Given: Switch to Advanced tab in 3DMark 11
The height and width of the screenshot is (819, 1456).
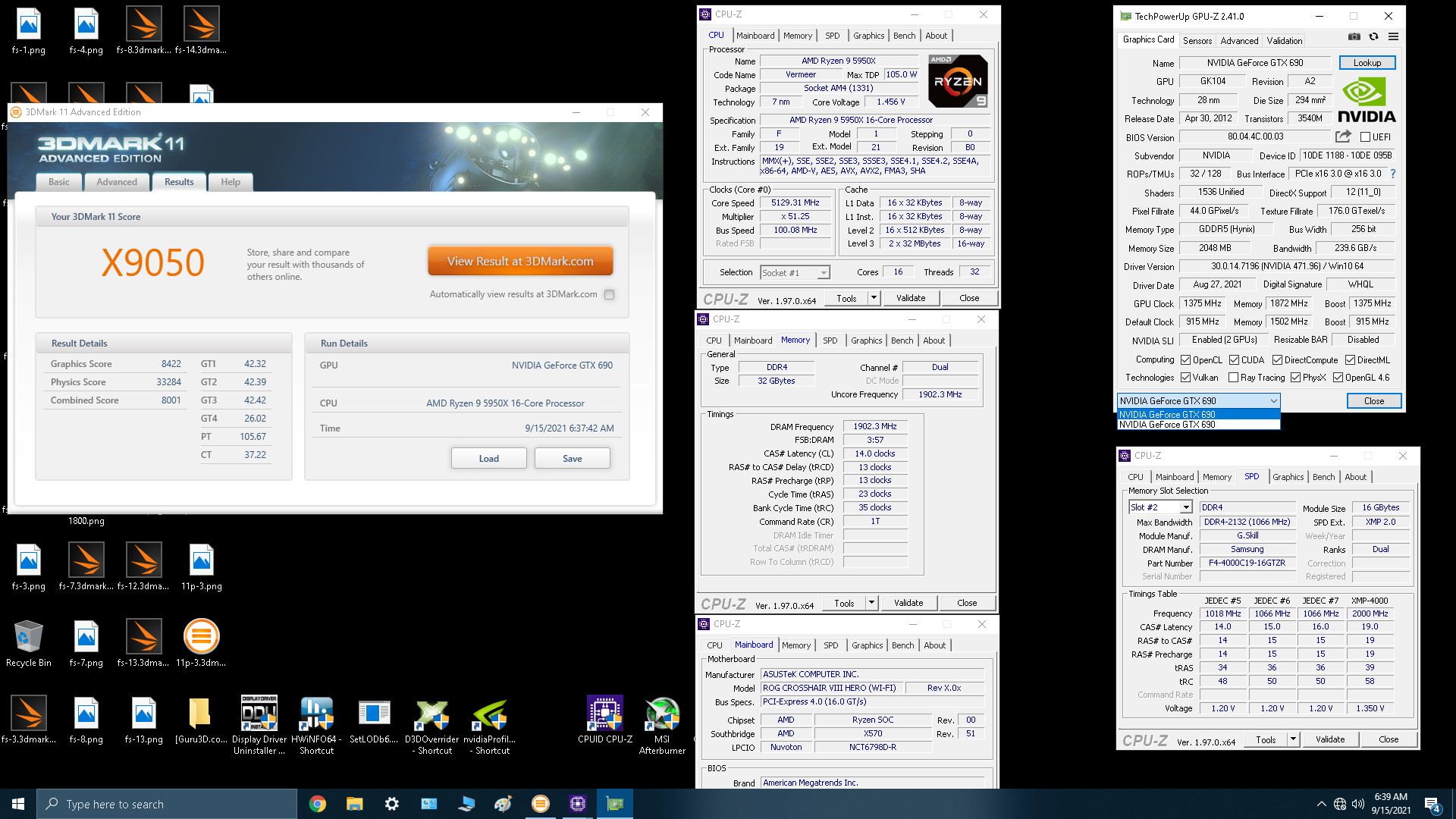Looking at the screenshot, I should 117,182.
